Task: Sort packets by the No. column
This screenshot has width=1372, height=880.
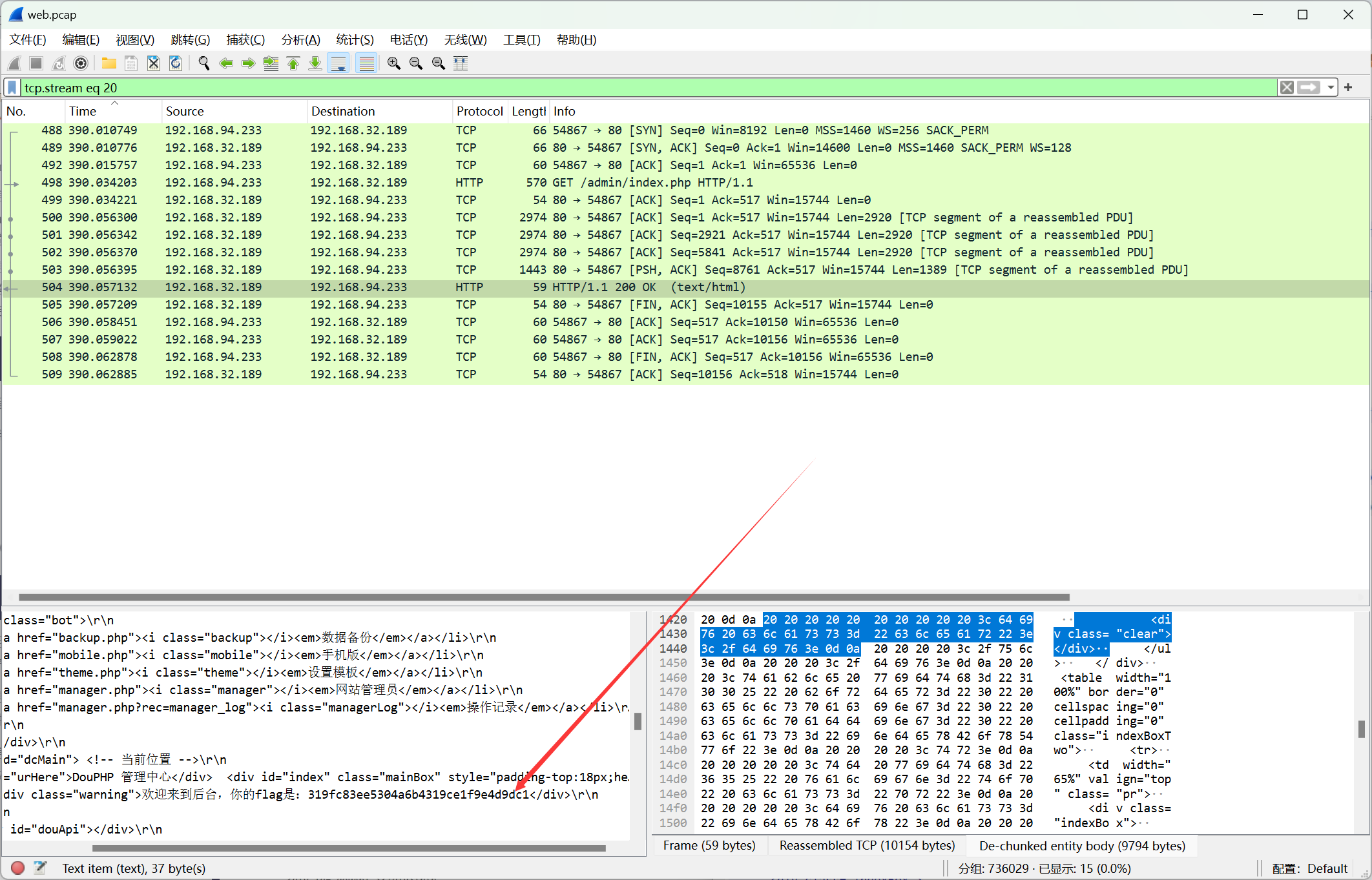Action: pyautogui.click(x=34, y=111)
